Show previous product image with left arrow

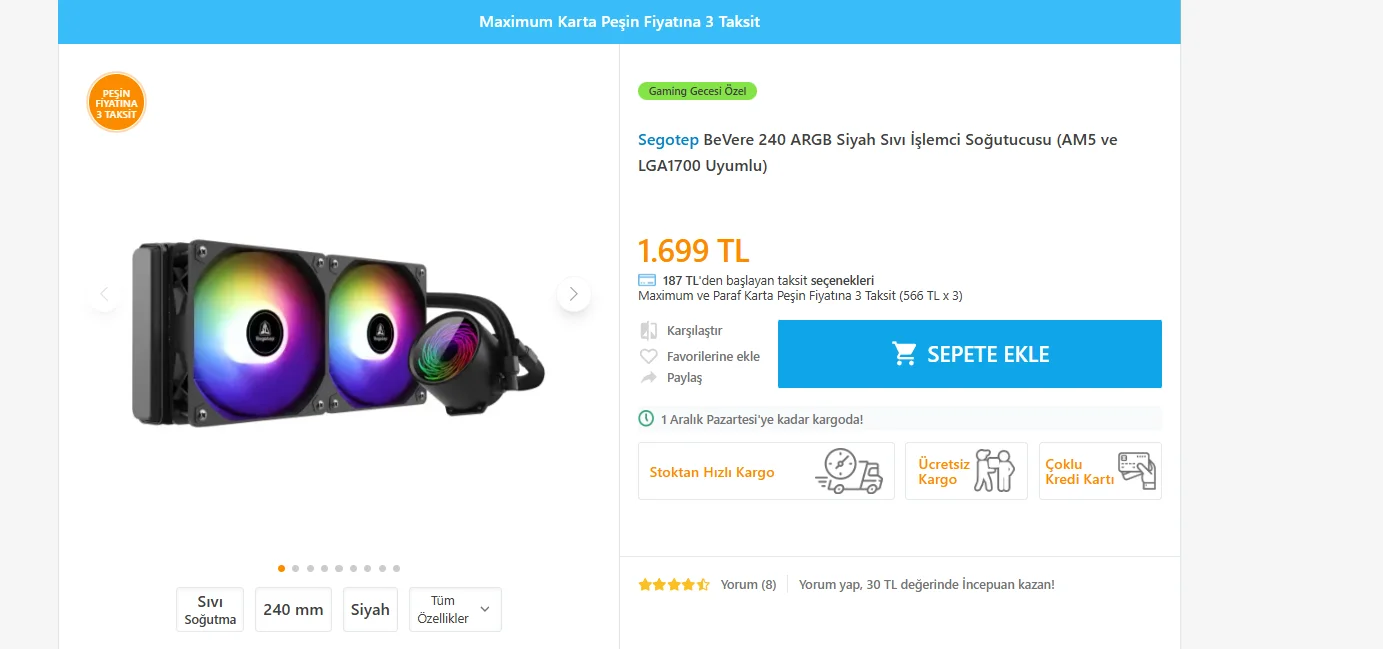[104, 294]
